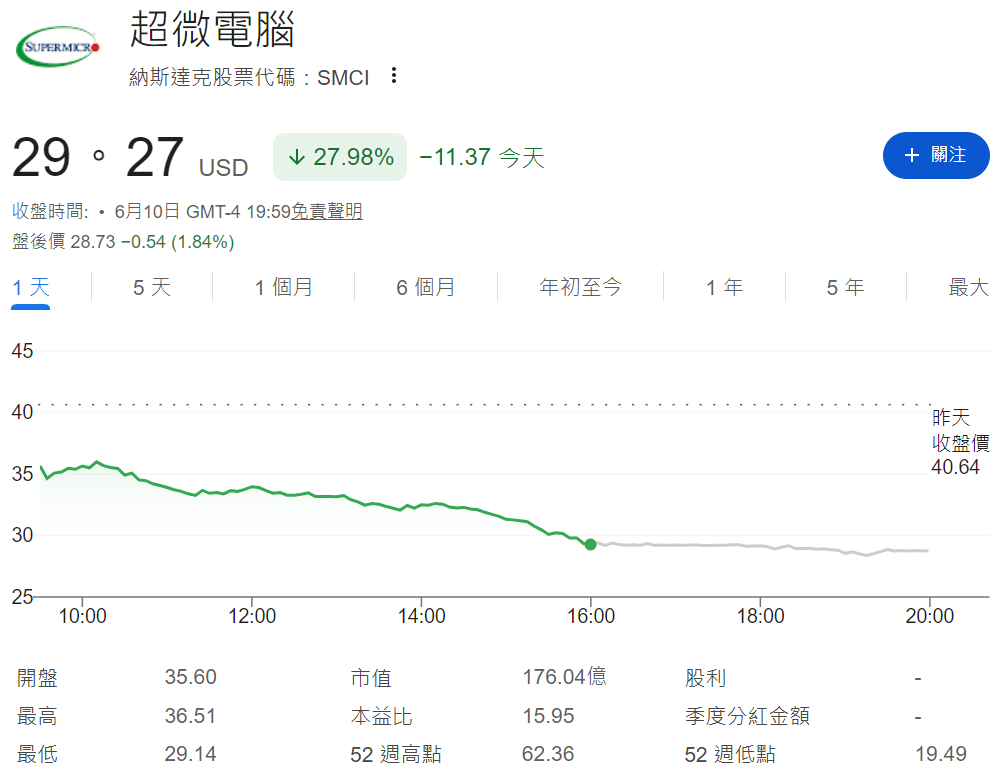Screen dimensions: 999x771
Task: Open the three-dot more options menu
Action: tap(394, 76)
